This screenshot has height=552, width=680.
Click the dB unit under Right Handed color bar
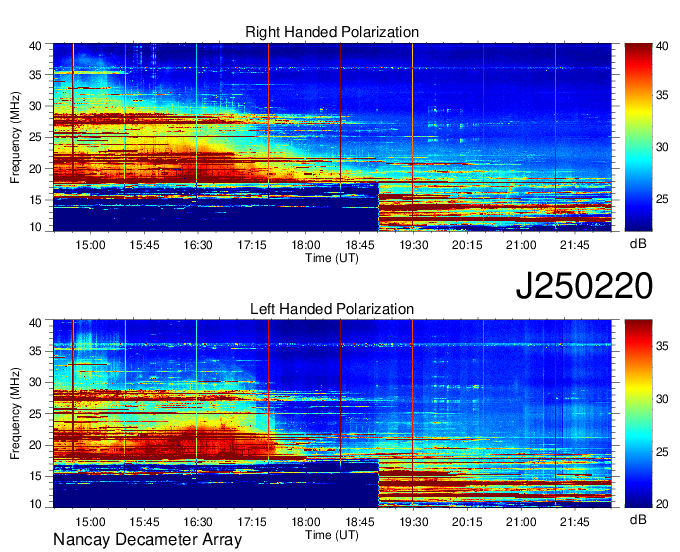[x=638, y=244]
